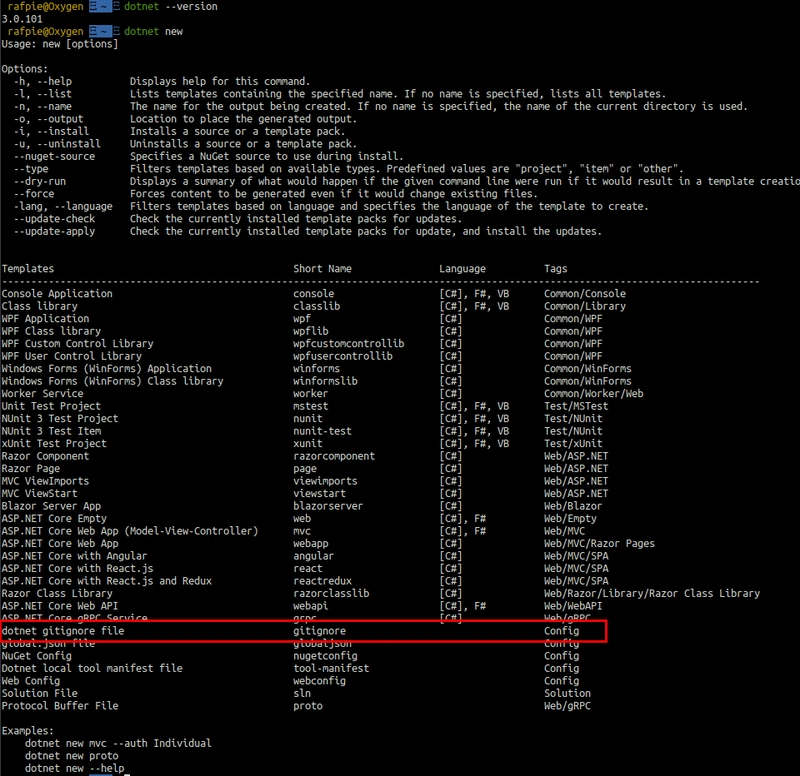
Task: Click the 'dotnet gitignore file' template name
Action: pos(63,631)
